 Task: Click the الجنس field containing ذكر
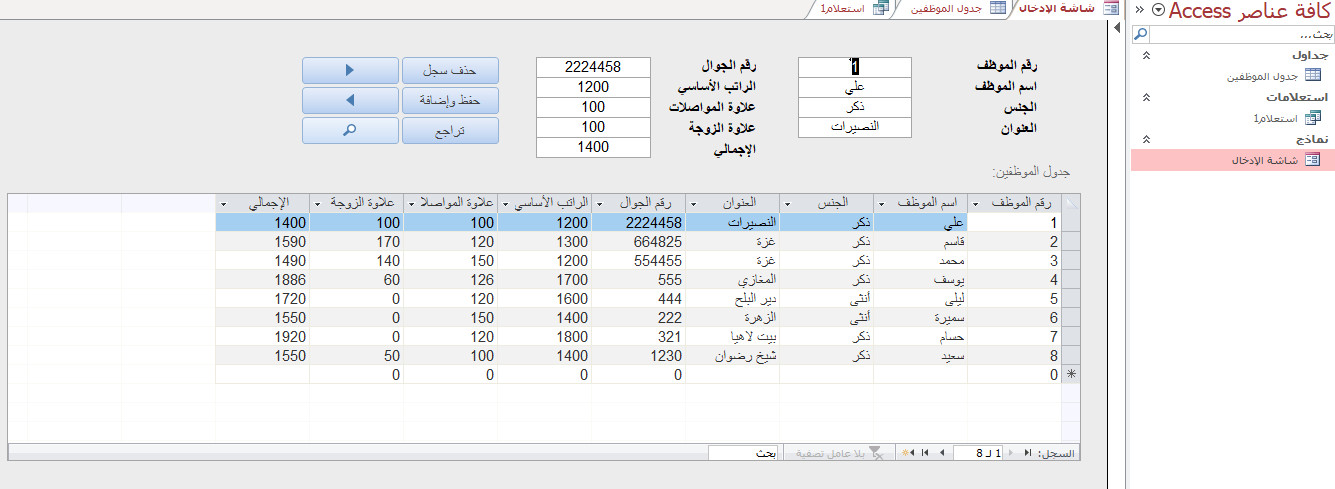click(855, 107)
